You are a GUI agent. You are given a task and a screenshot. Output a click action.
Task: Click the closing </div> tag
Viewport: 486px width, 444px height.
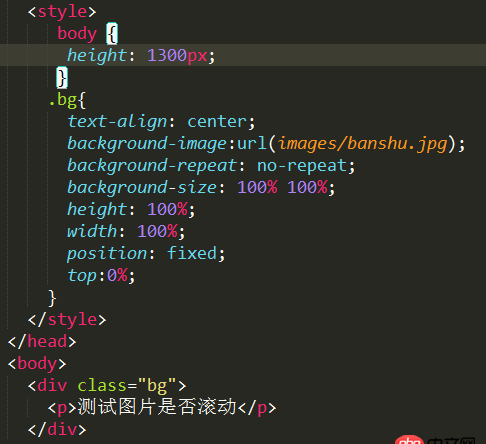(57, 430)
